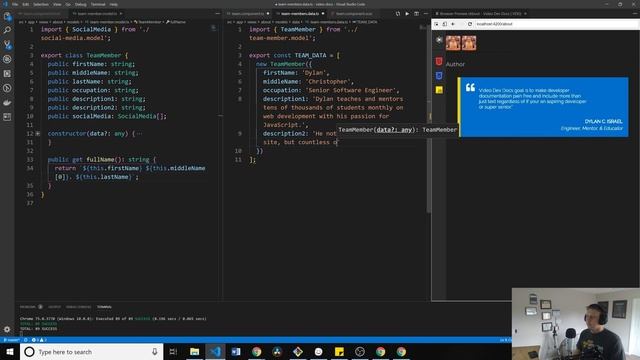Open the Selection menu
640x360 pixels.
41,4
